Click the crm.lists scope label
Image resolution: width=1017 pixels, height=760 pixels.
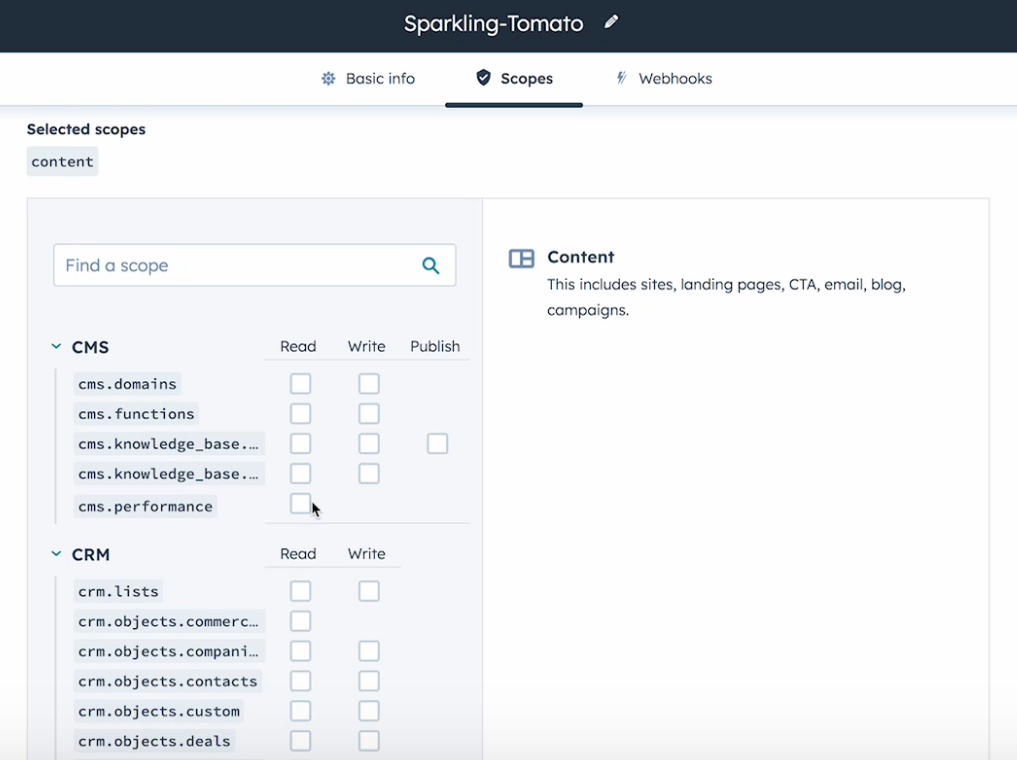(117, 591)
